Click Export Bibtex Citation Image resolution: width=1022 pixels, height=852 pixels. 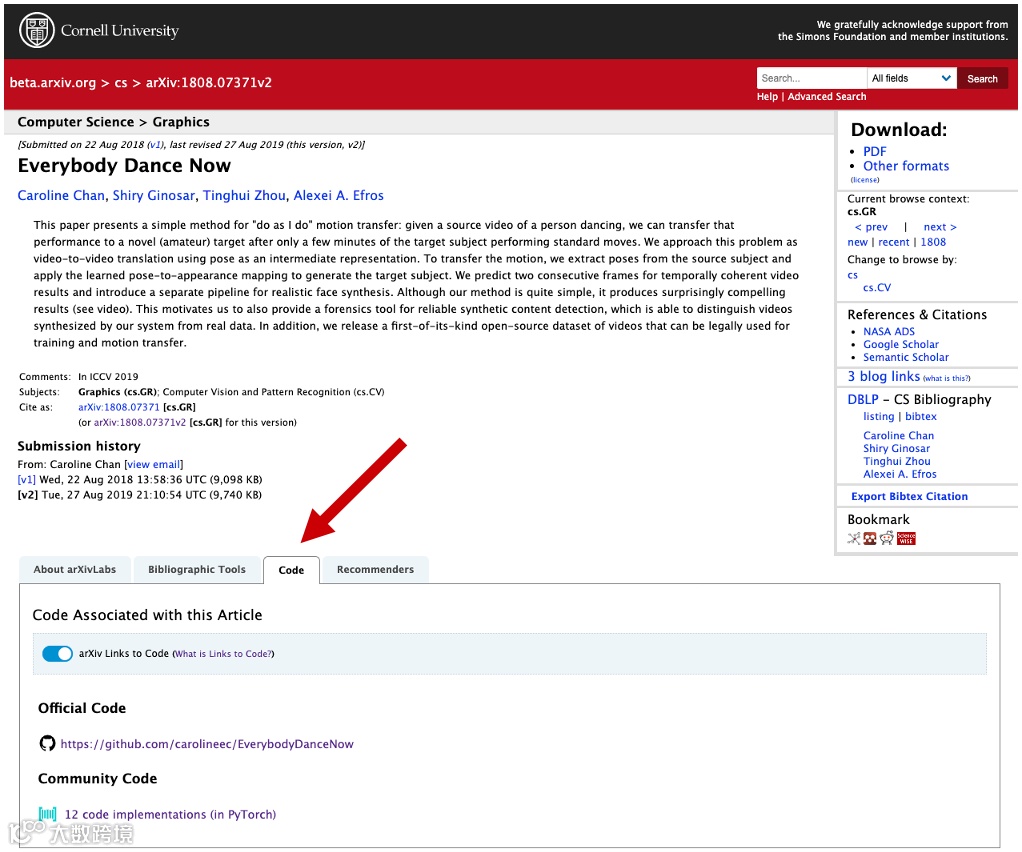pyautogui.click(x=909, y=496)
